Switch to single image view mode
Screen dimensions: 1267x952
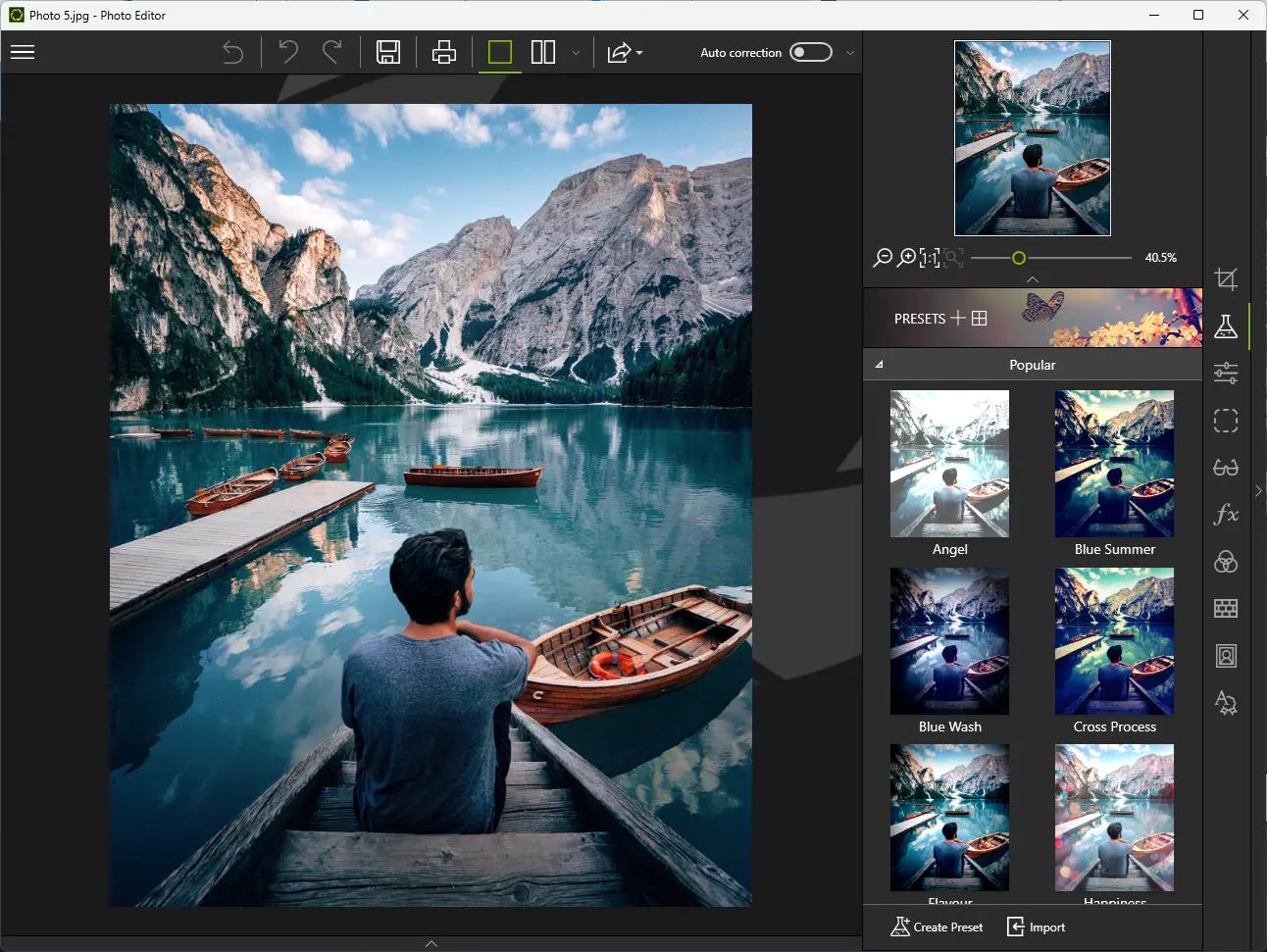(499, 52)
